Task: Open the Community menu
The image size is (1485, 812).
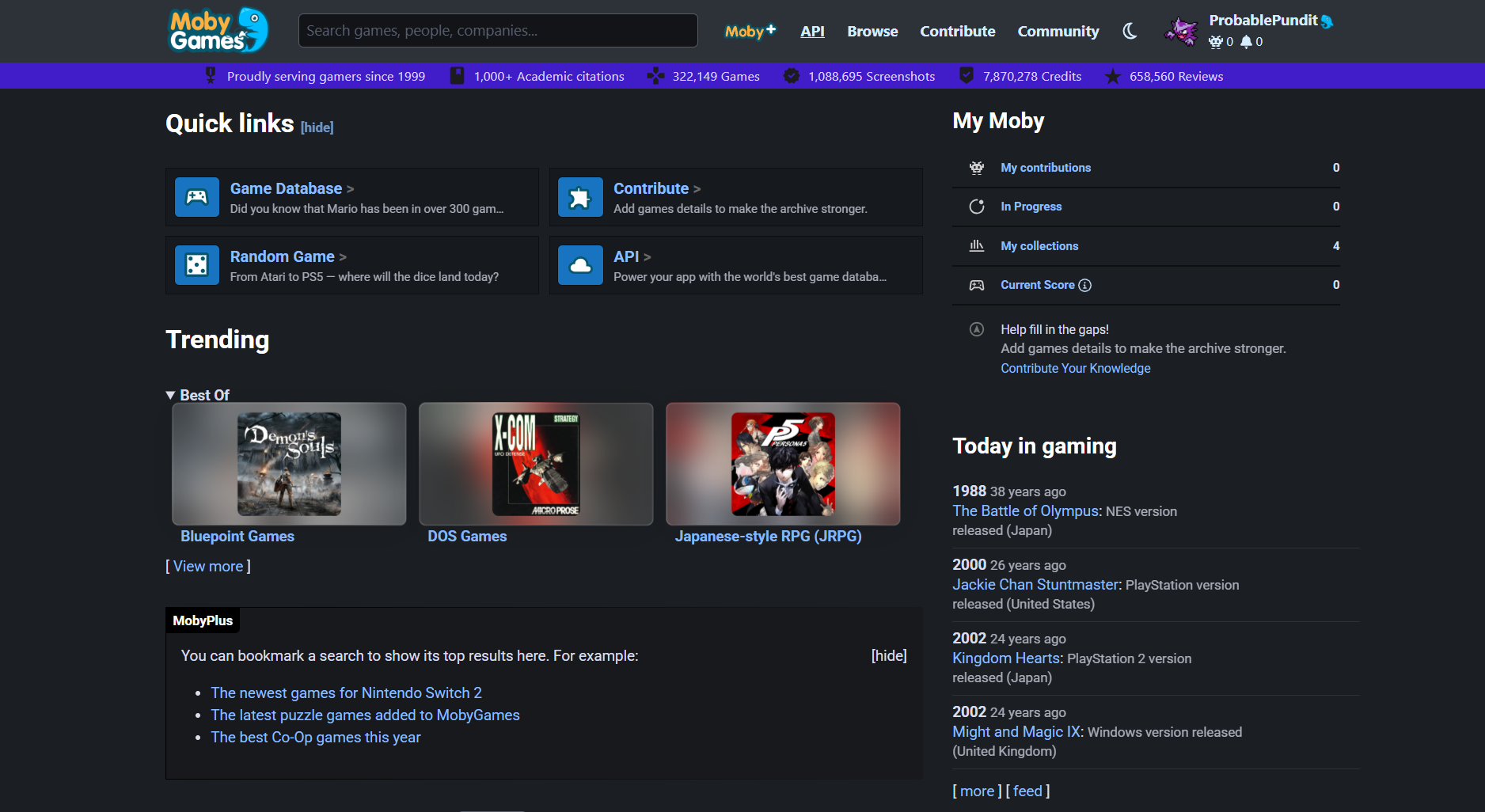Action: [1058, 31]
